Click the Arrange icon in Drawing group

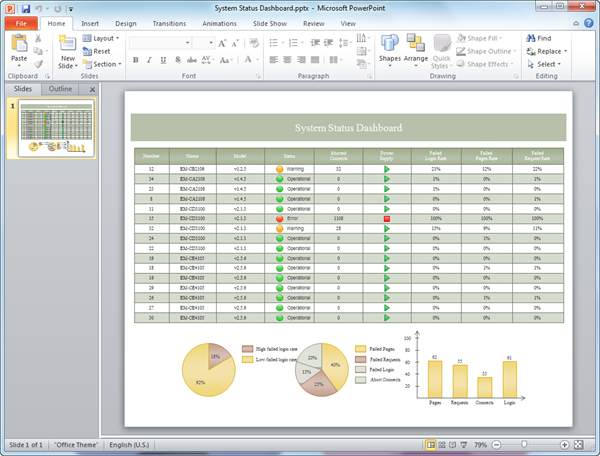(416, 44)
